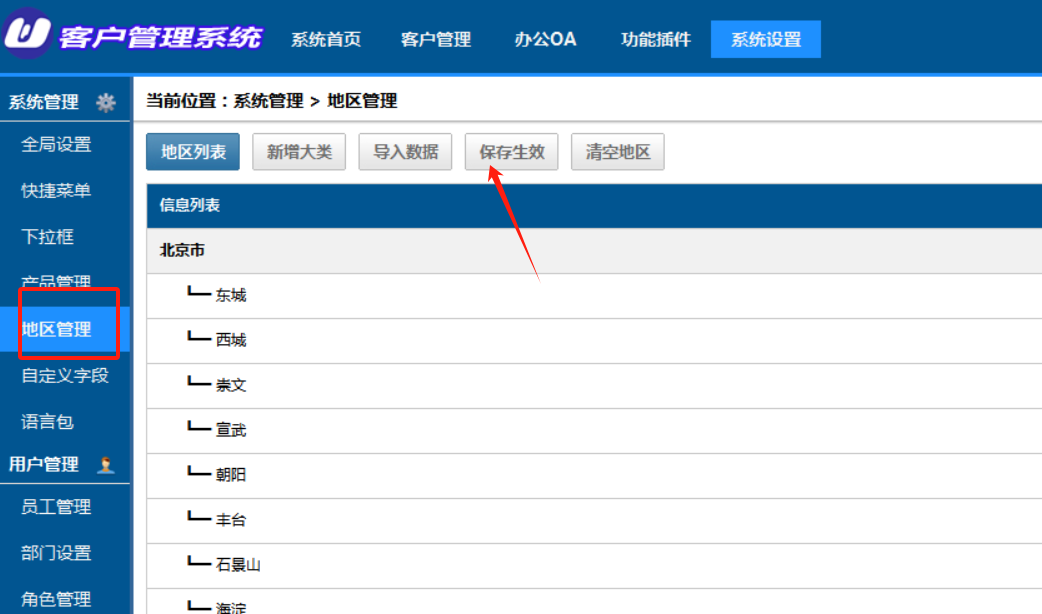1042x614 pixels.
Task: Click the 新增大类 button
Action: click(x=299, y=152)
